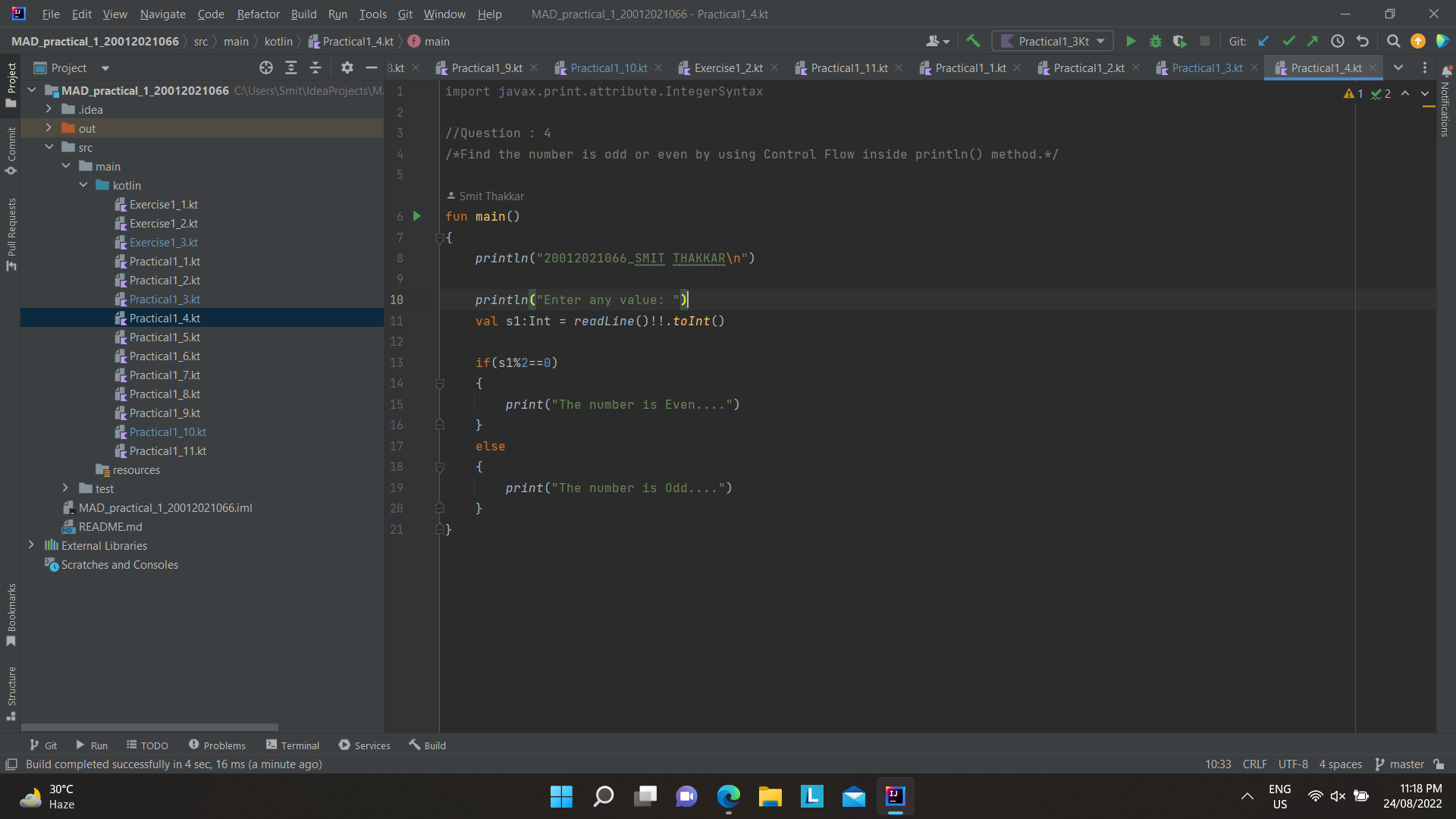Build project with hammer icon

click(x=974, y=42)
